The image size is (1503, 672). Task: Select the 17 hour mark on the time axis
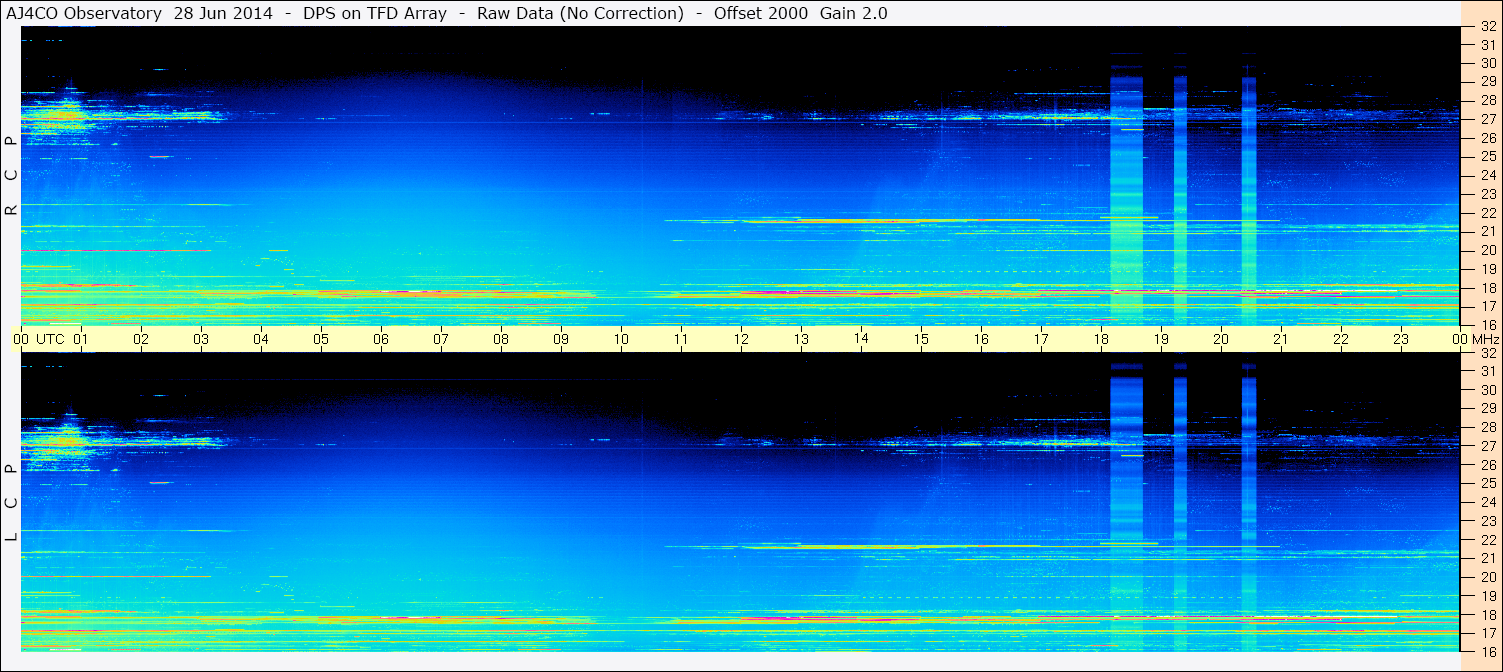pyautogui.click(x=1041, y=339)
